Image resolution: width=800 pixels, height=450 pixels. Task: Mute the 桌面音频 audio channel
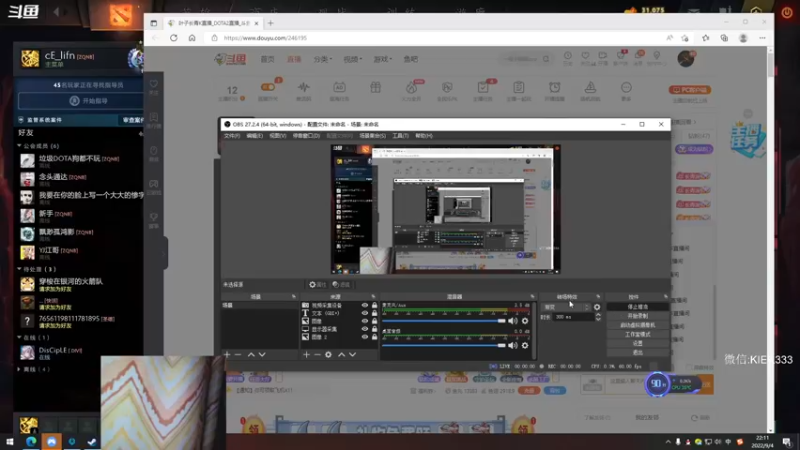pyautogui.click(x=513, y=345)
